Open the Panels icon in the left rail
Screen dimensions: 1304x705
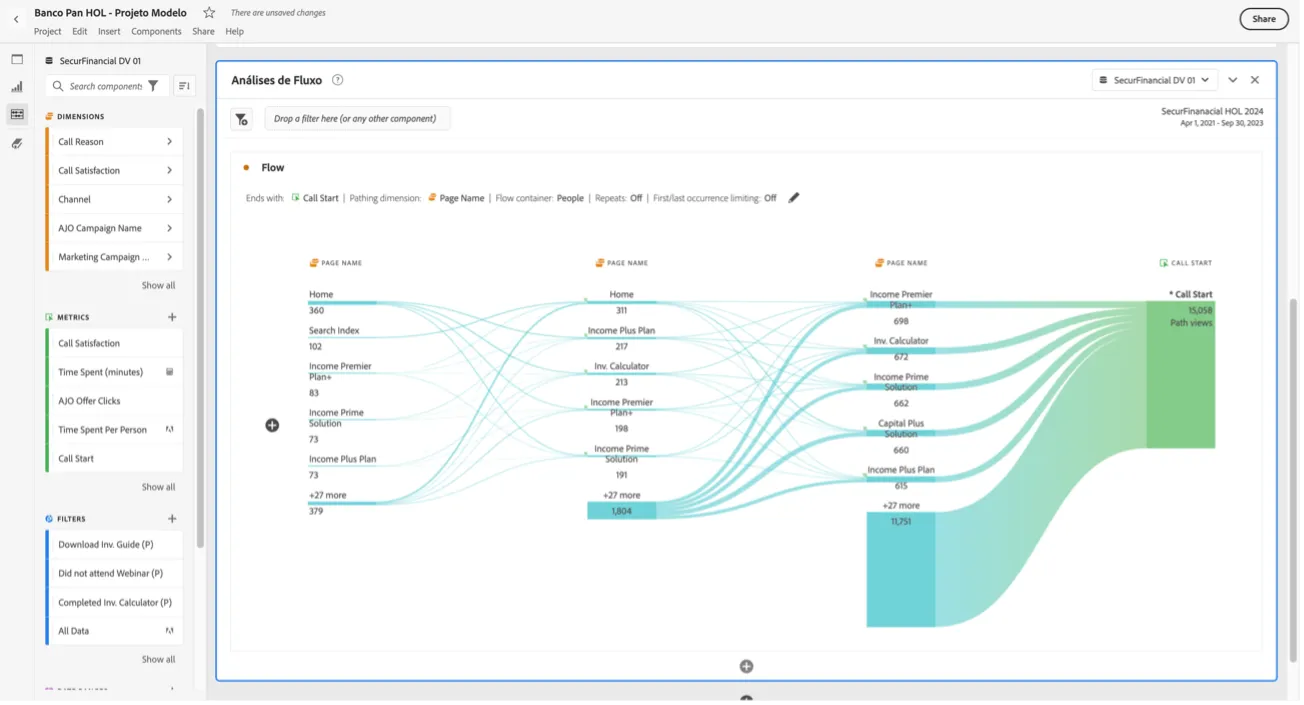pos(17,60)
